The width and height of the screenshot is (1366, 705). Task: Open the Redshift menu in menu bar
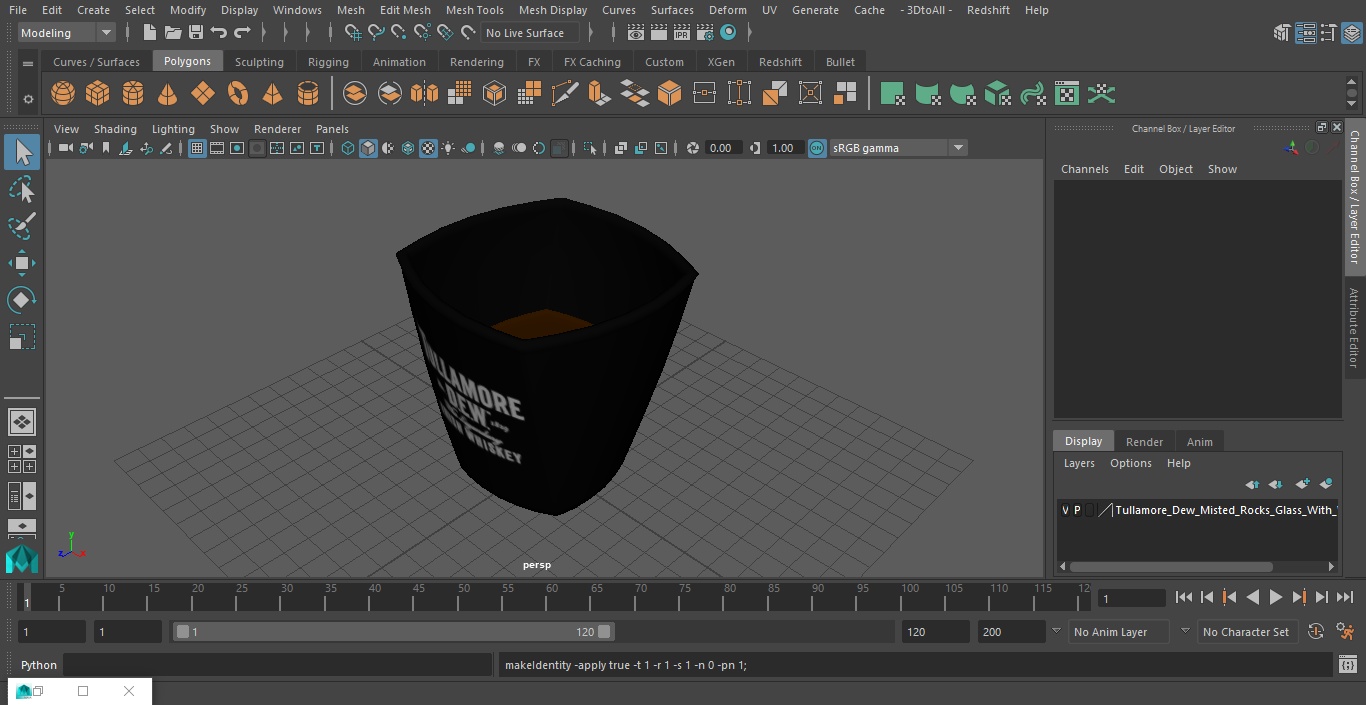(988, 10)
